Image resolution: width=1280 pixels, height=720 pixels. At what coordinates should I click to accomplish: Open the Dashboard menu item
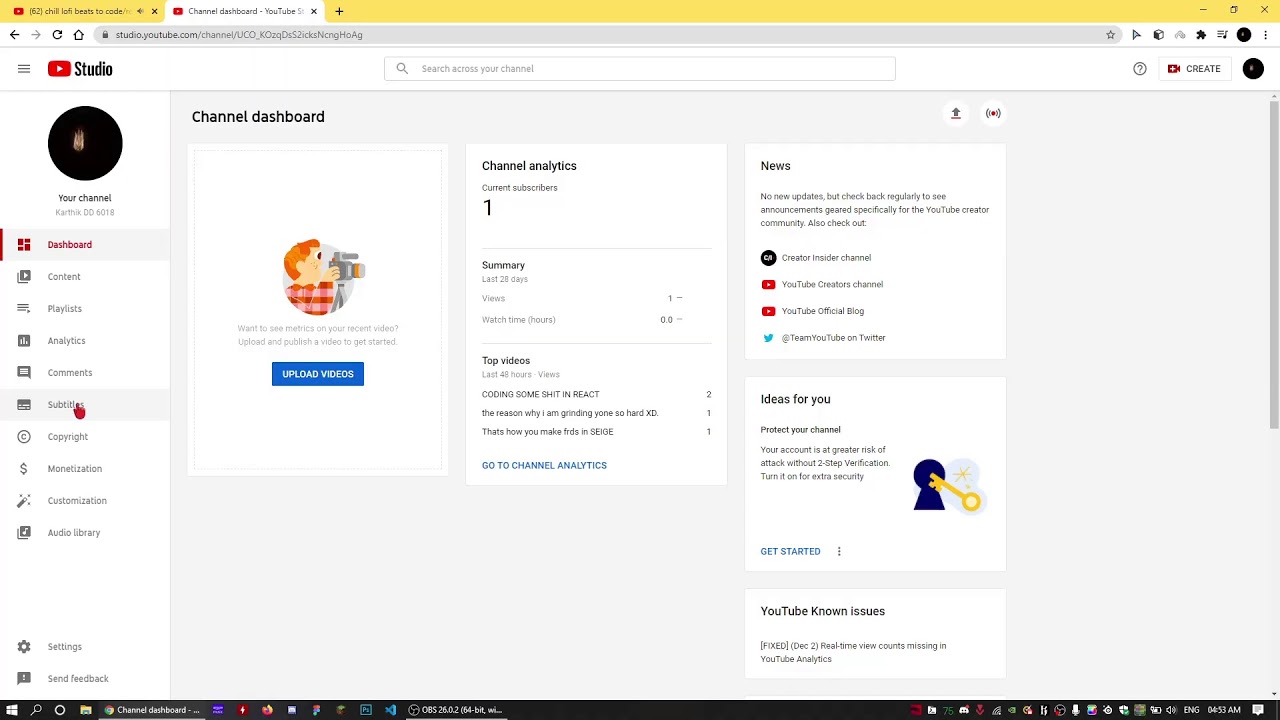[x=85, y=245]
